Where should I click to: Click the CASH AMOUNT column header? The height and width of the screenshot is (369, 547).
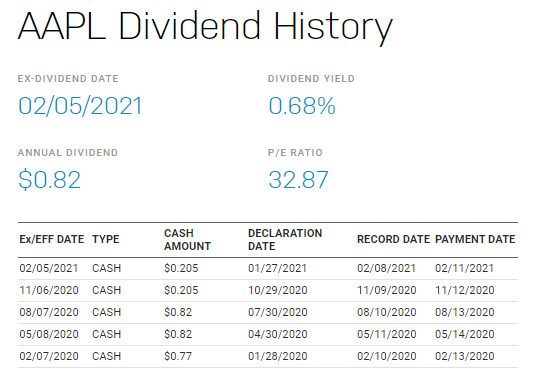[187, 240]
